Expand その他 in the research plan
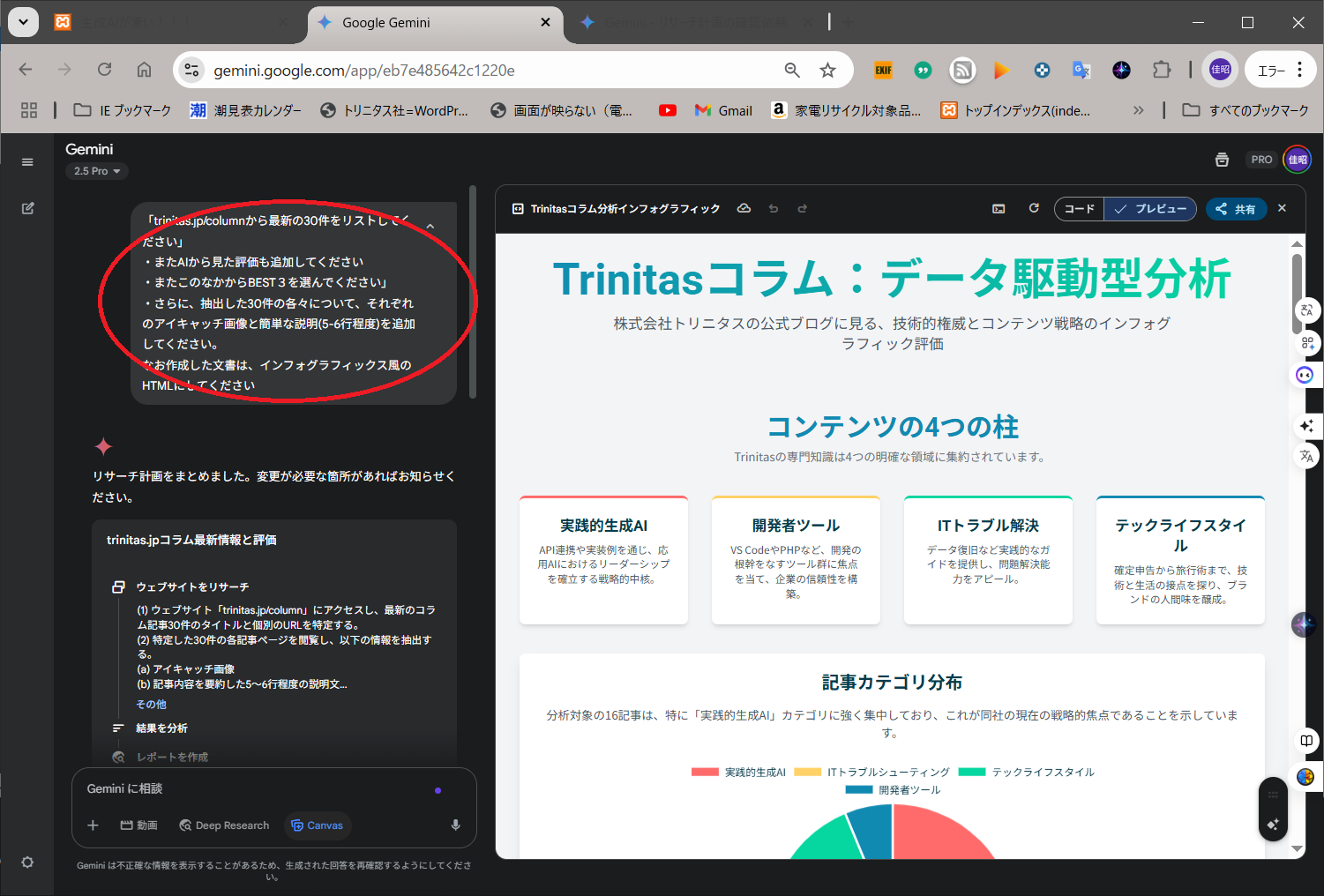 point(151,705)
